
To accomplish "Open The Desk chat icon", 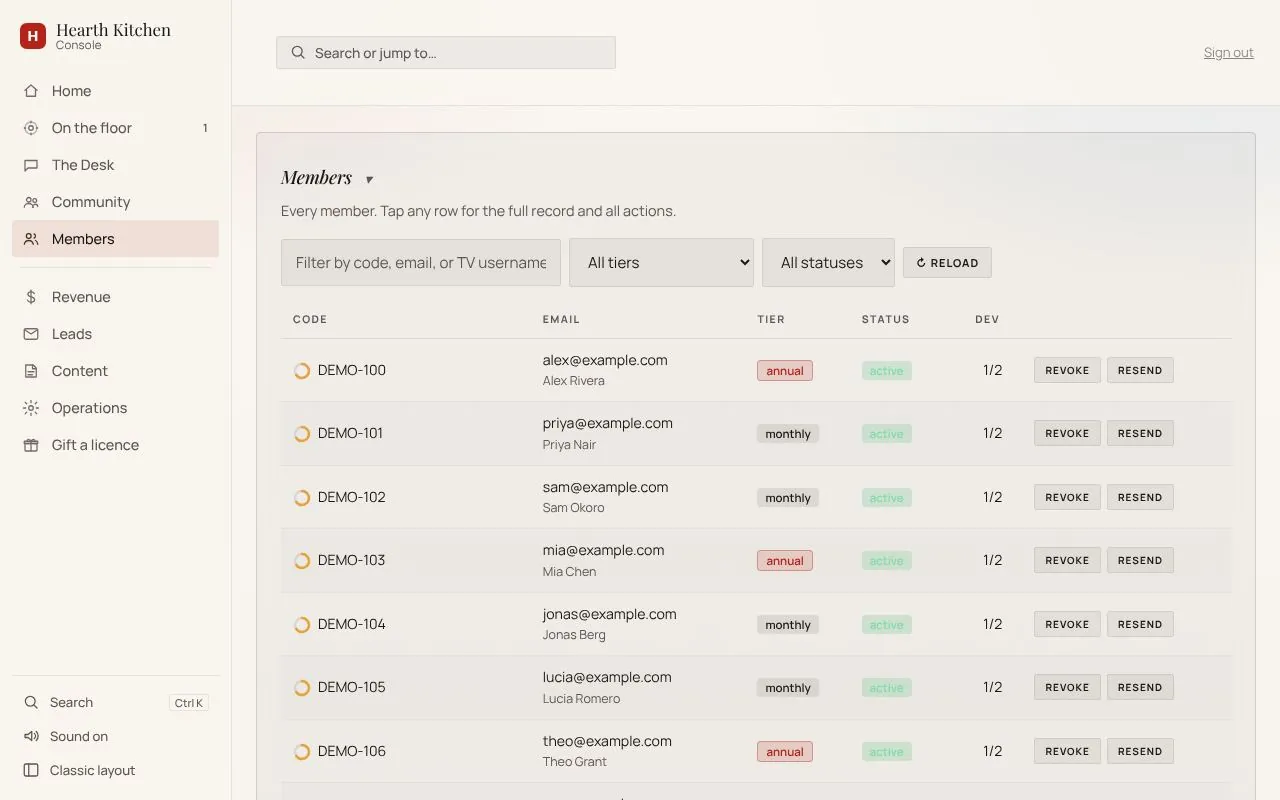I will (x=31, y=165).
